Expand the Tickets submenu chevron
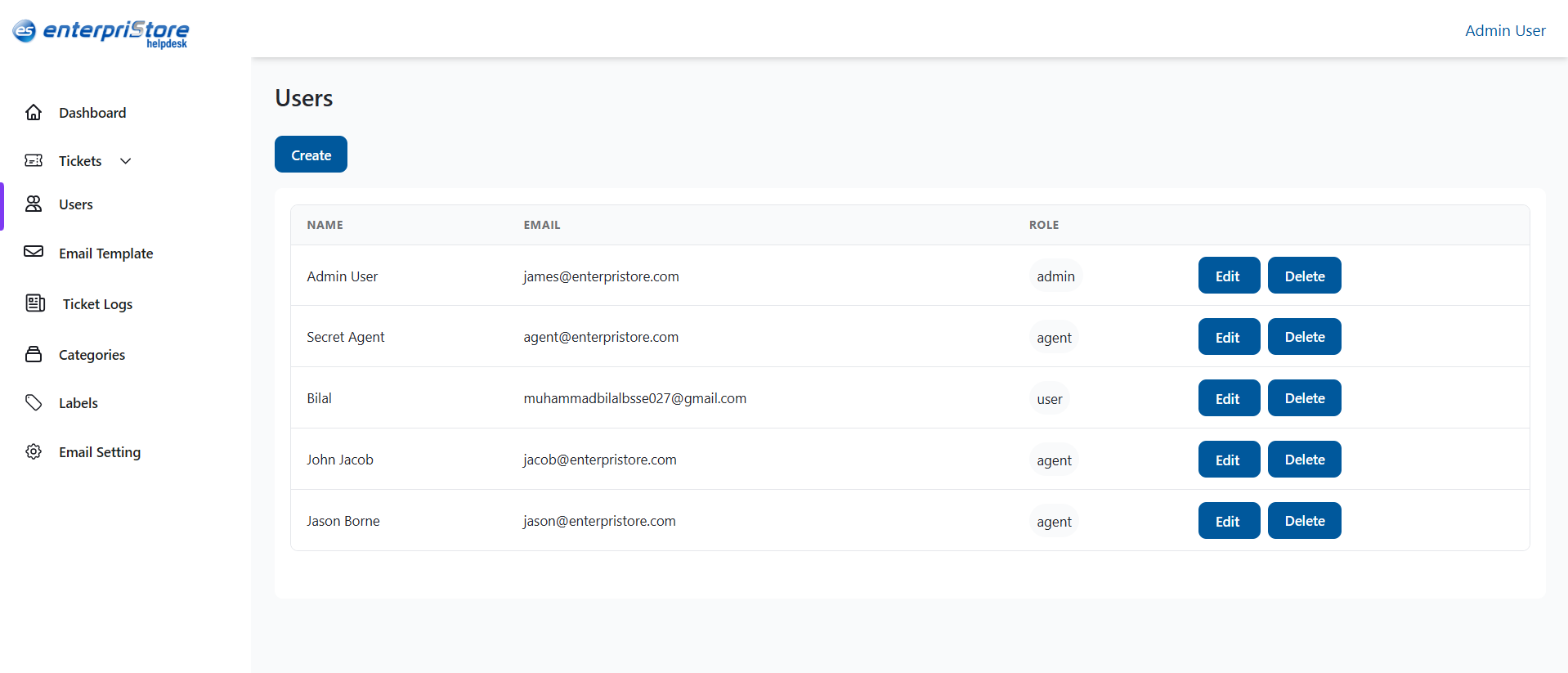 pyautogui.click(x=126, y=161)
